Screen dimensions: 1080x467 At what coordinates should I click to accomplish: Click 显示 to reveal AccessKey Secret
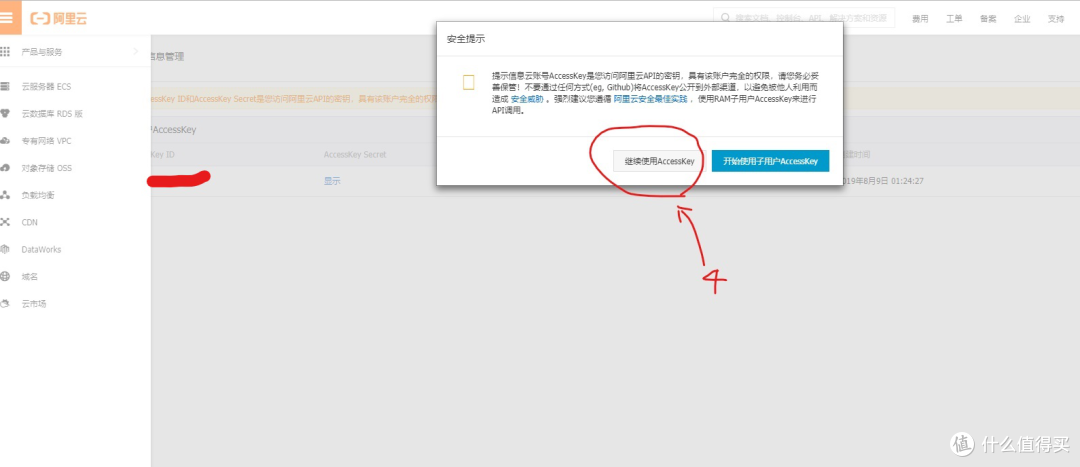click(x=332, y=181)
